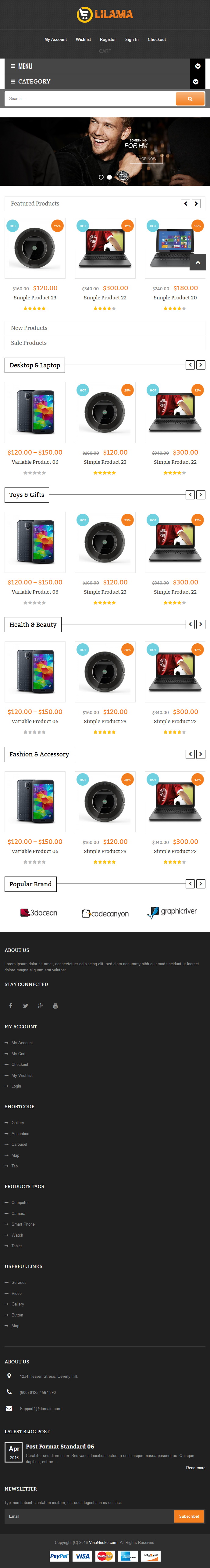Open the YouTube icon in footer
This screenshot has height=1568, width=210.
click(x=55, y=1005)
